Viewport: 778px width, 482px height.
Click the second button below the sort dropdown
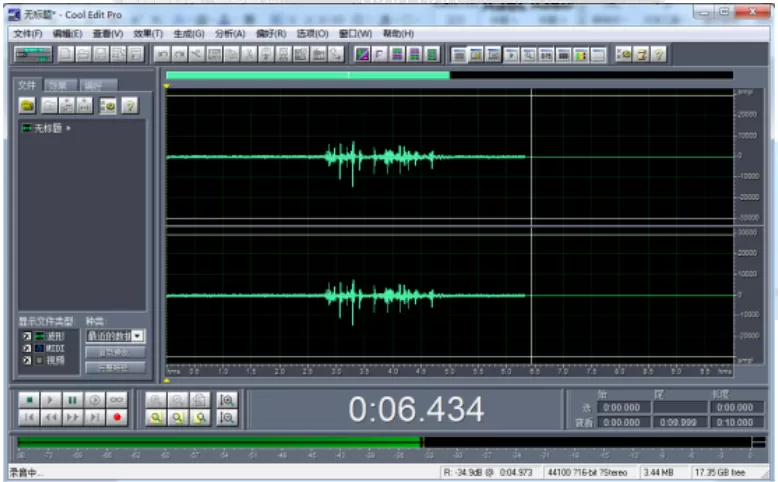115,368
